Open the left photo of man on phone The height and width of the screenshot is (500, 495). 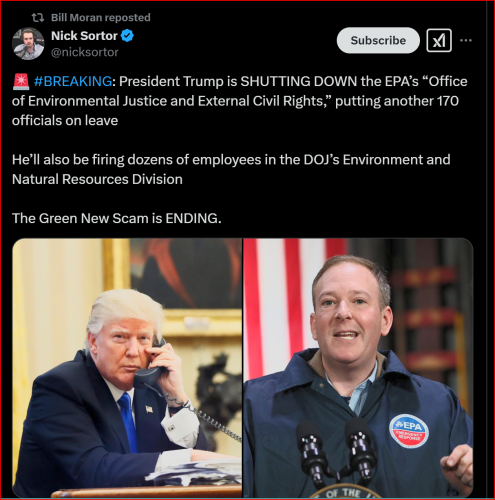point(127,368)
